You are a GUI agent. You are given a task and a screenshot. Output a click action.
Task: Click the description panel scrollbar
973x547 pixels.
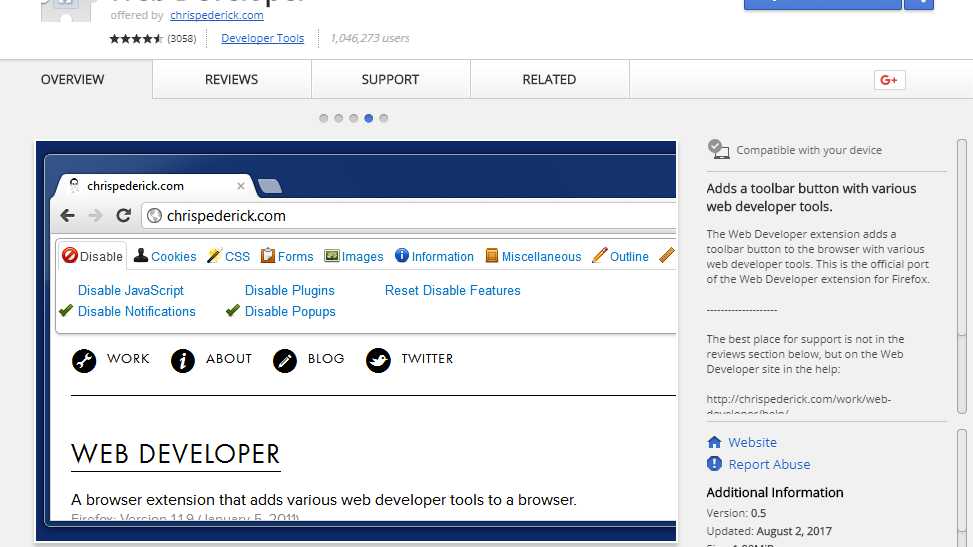[962, 276]
